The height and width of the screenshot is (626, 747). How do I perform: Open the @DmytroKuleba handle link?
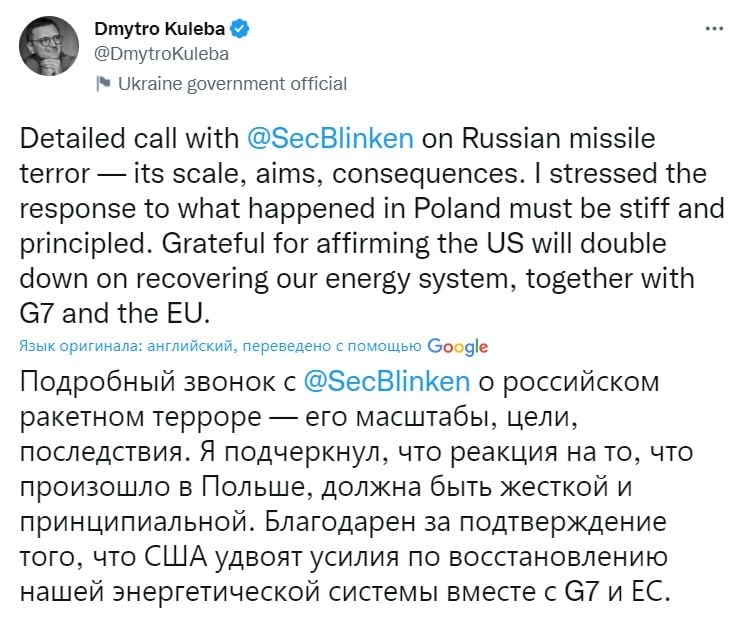[162, 54]
